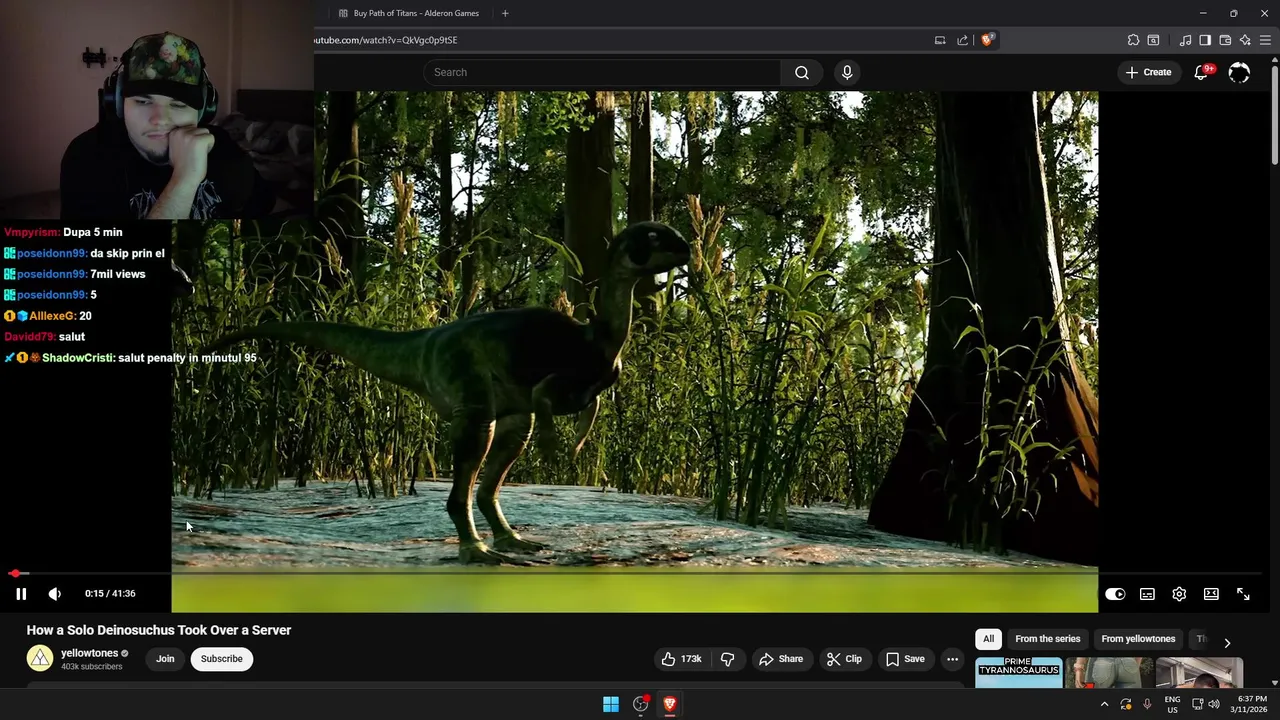Open the YouTube account avatar menu

click(x=1239, y=72)
